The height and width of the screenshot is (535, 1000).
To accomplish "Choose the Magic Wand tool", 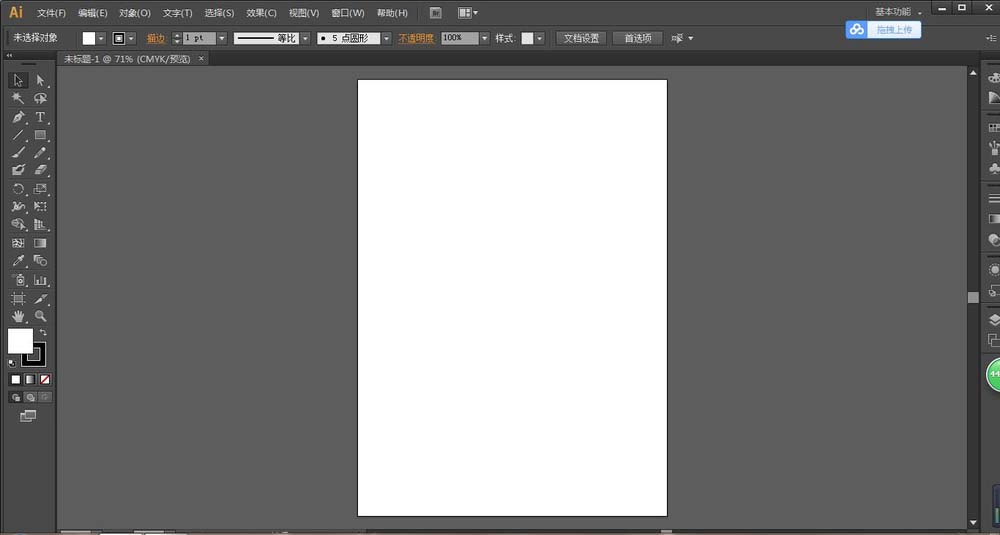I will point(18,99).
